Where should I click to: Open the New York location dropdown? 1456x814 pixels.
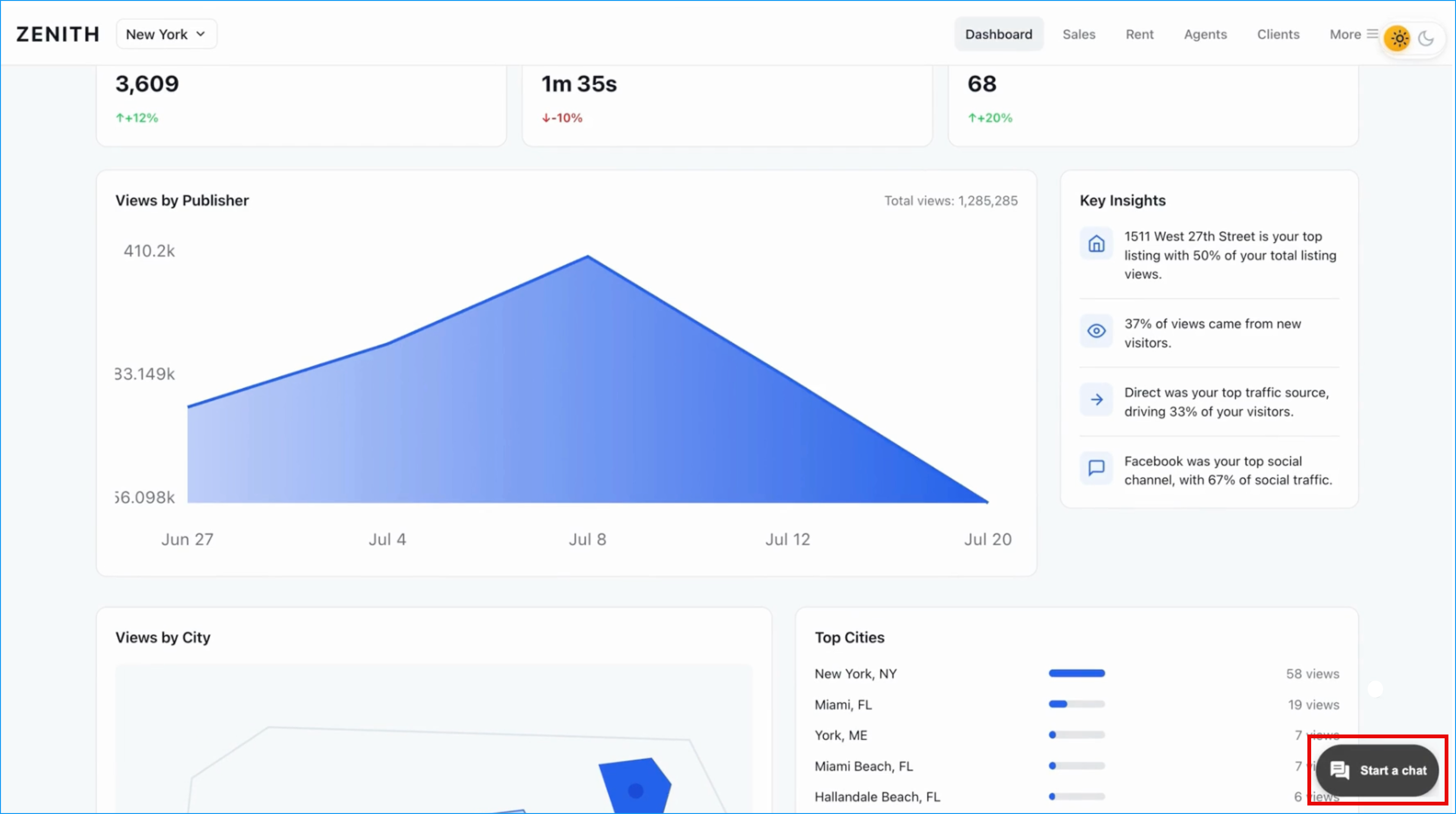166,34
